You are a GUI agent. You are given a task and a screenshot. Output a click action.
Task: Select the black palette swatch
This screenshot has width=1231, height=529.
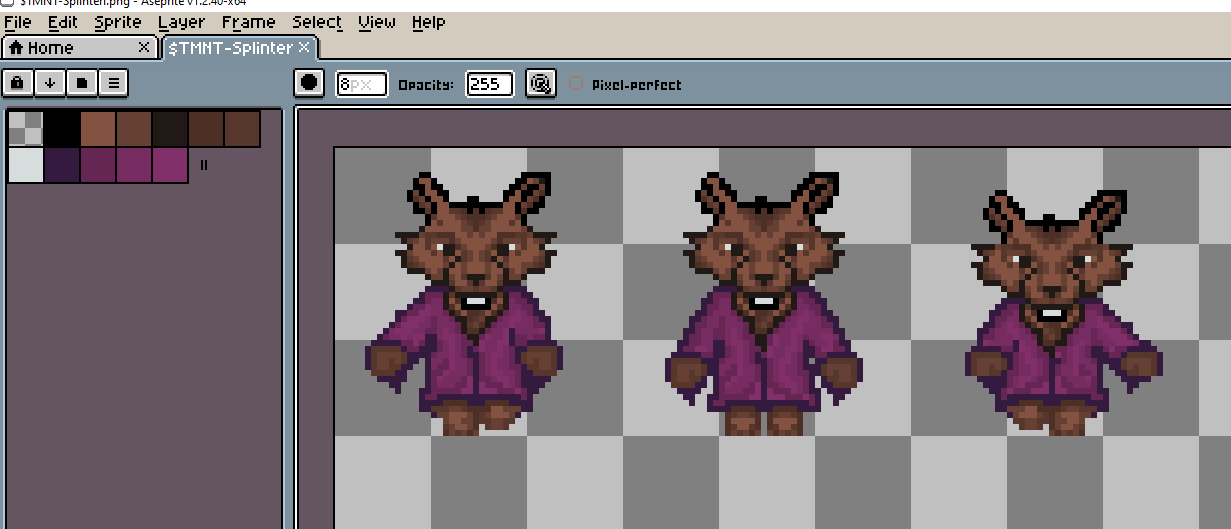[62, 128]
